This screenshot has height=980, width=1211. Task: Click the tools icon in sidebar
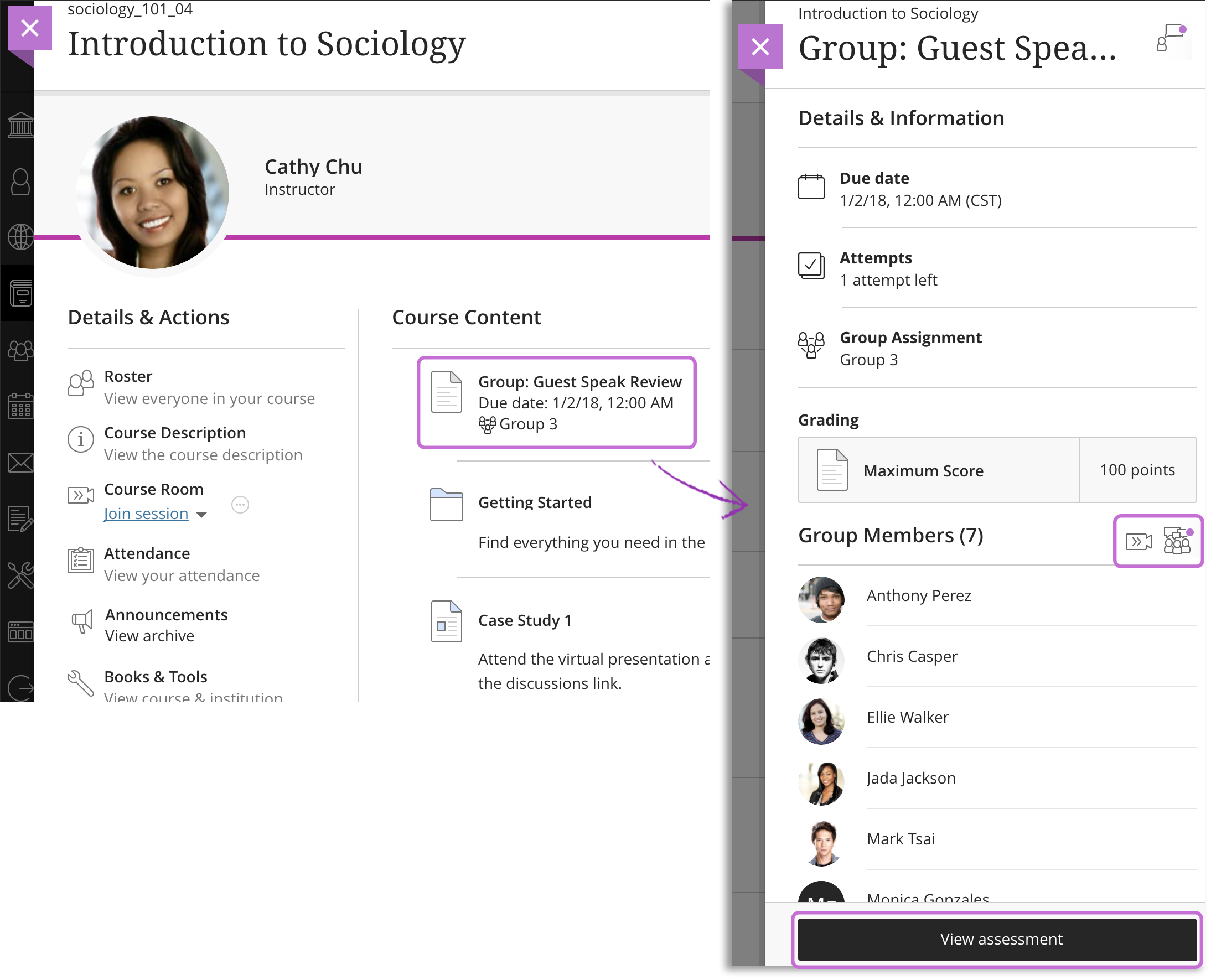click(20, 576)
